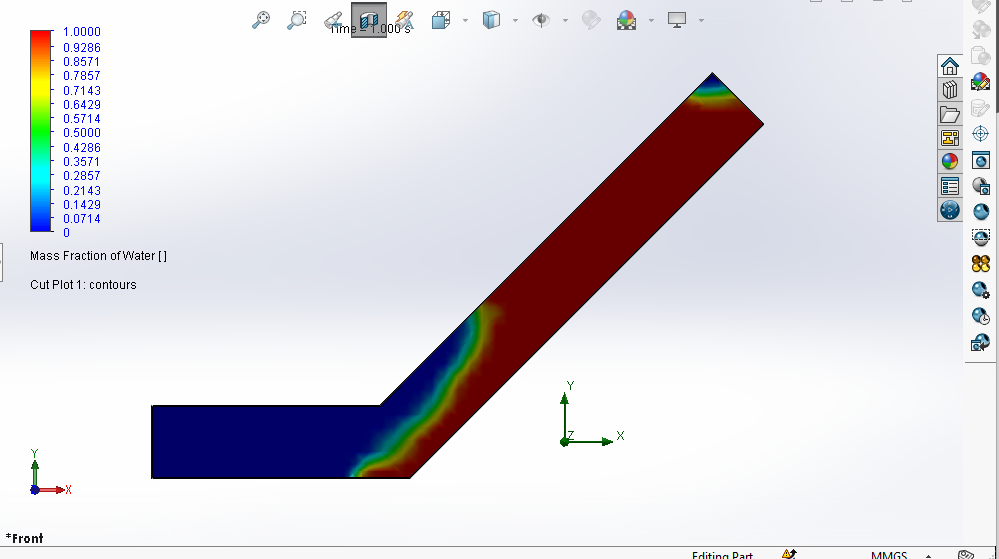The height and width of the screenshot is (559, 999).
Task: Click the Display Style icon
Action: click(x=491, y=20)
